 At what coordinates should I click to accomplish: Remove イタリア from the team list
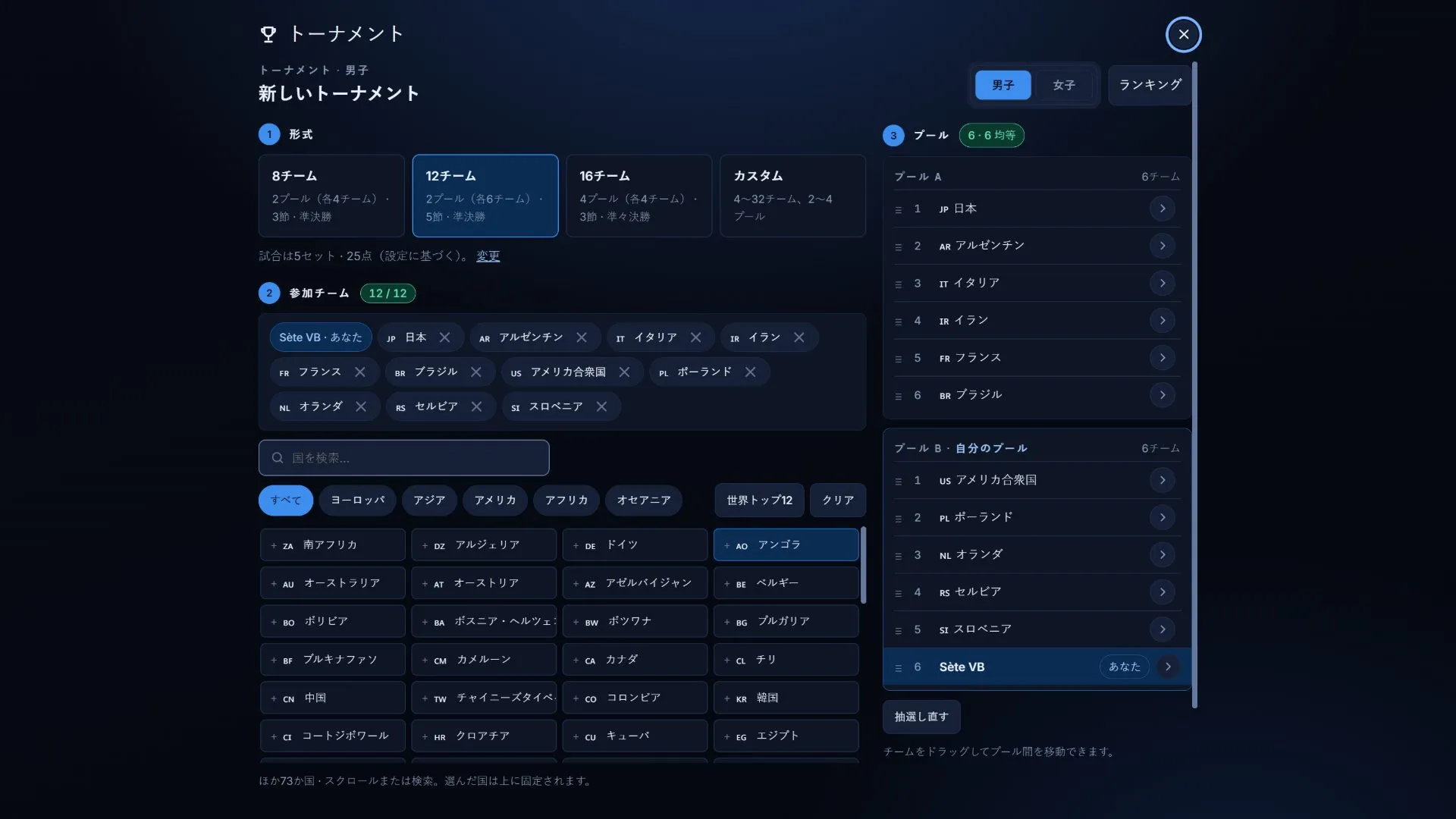point(696,337)
